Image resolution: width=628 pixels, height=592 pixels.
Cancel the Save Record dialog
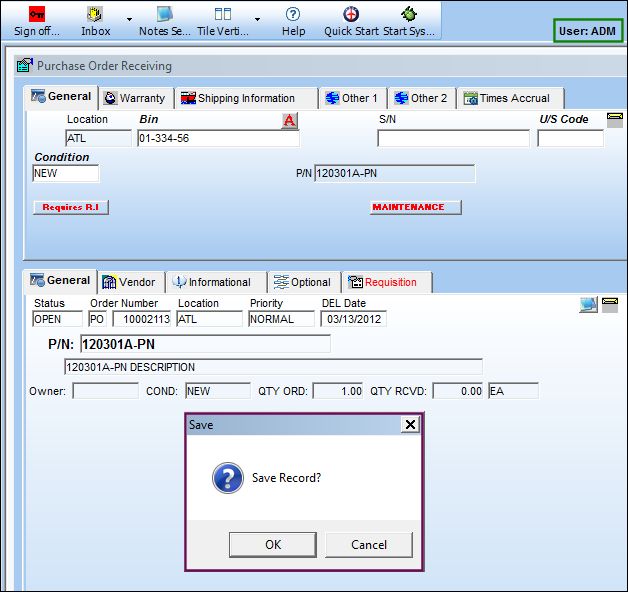coord(369,545)
